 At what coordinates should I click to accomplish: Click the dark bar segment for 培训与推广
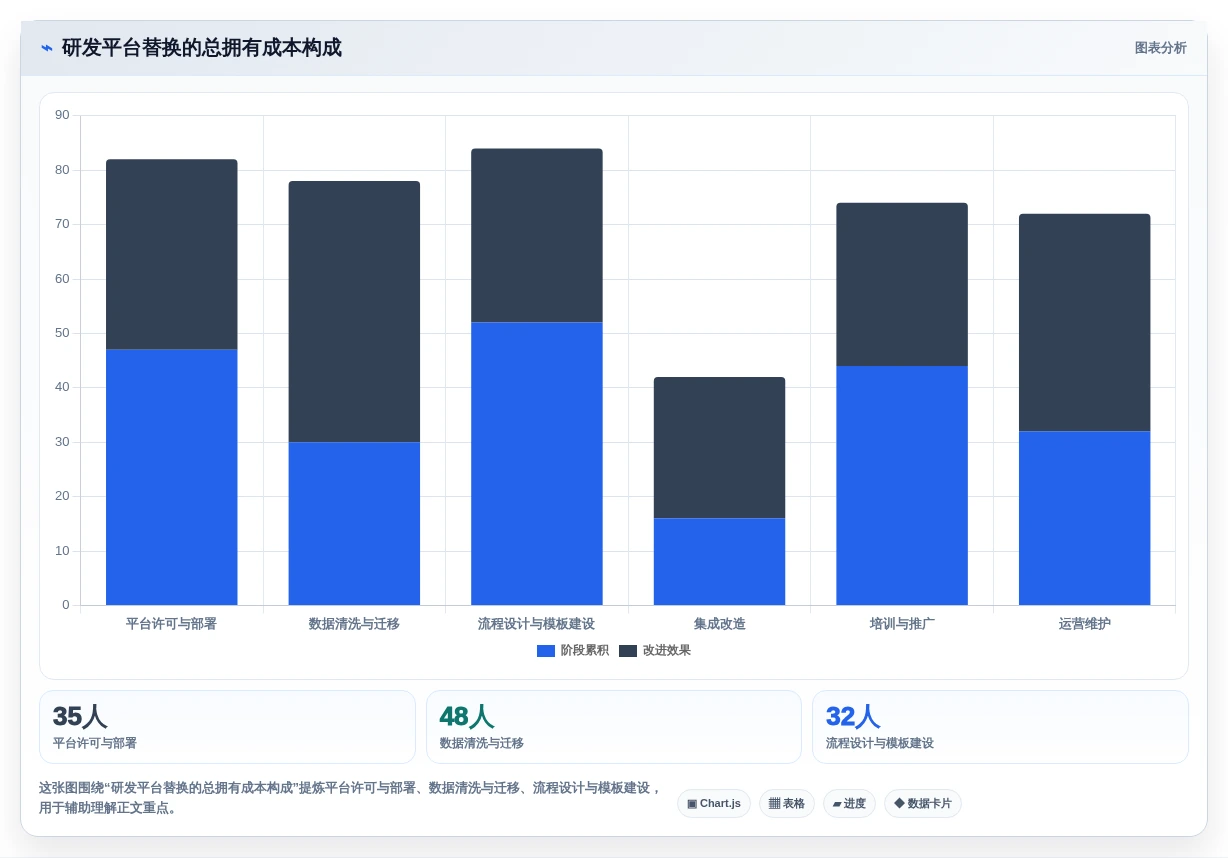tap(902, 284)
